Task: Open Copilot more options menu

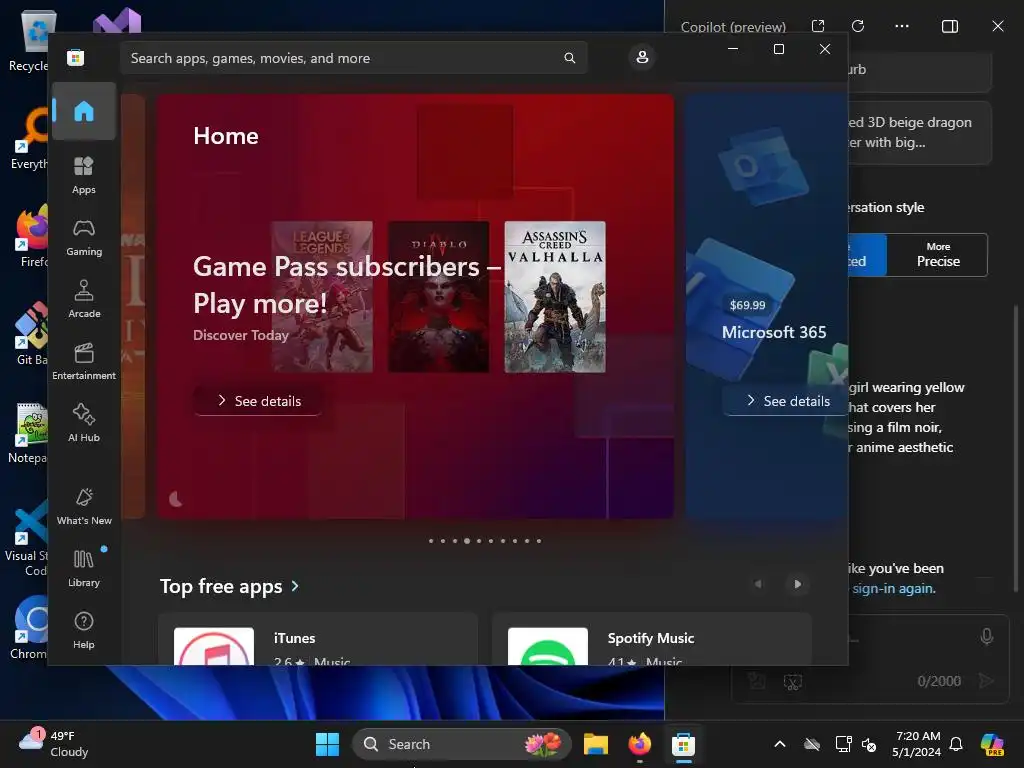Action: tap(902, 26)
